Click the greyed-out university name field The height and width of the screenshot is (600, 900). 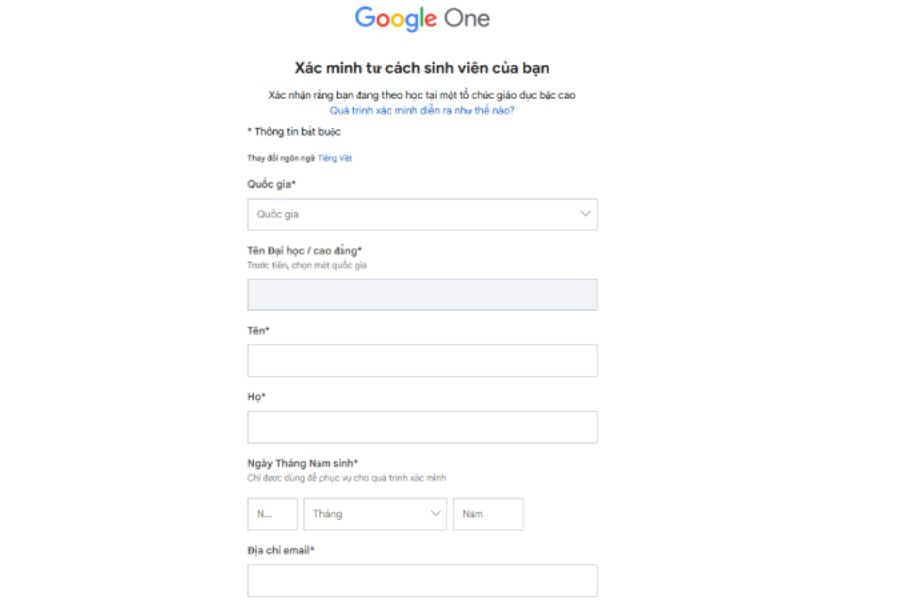(x=422, y=295)
